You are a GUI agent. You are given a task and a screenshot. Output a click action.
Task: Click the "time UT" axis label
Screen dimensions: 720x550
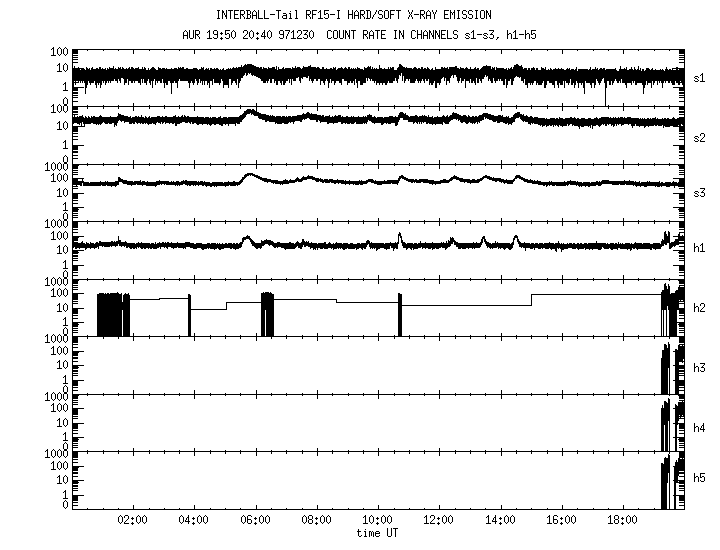[378, 534]
